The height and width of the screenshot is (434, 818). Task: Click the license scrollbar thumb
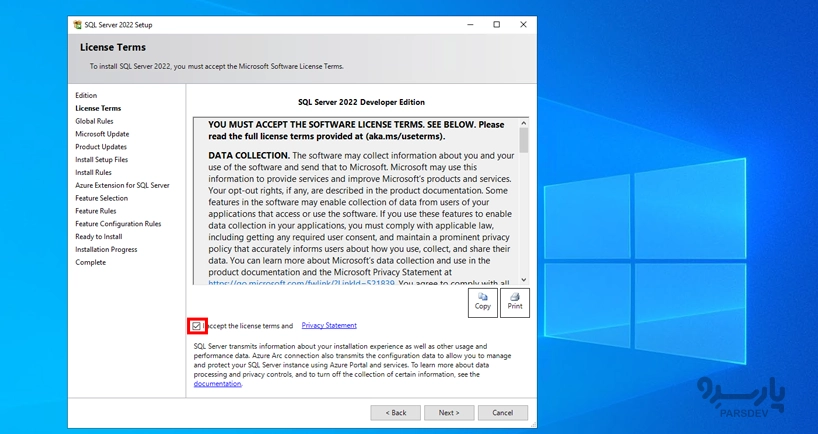coord(524,140)
